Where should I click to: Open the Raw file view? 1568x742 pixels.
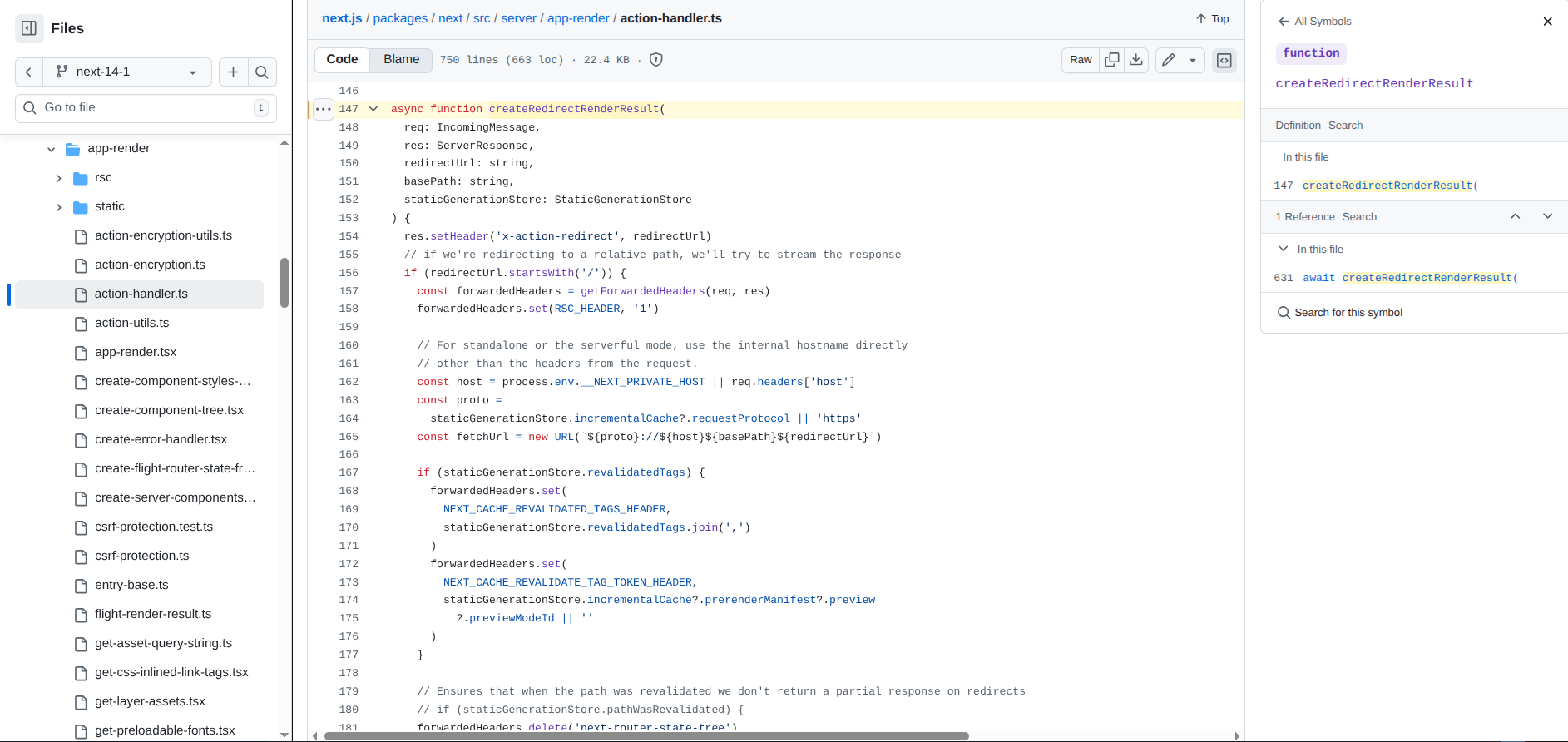[x=1081, y=60]
